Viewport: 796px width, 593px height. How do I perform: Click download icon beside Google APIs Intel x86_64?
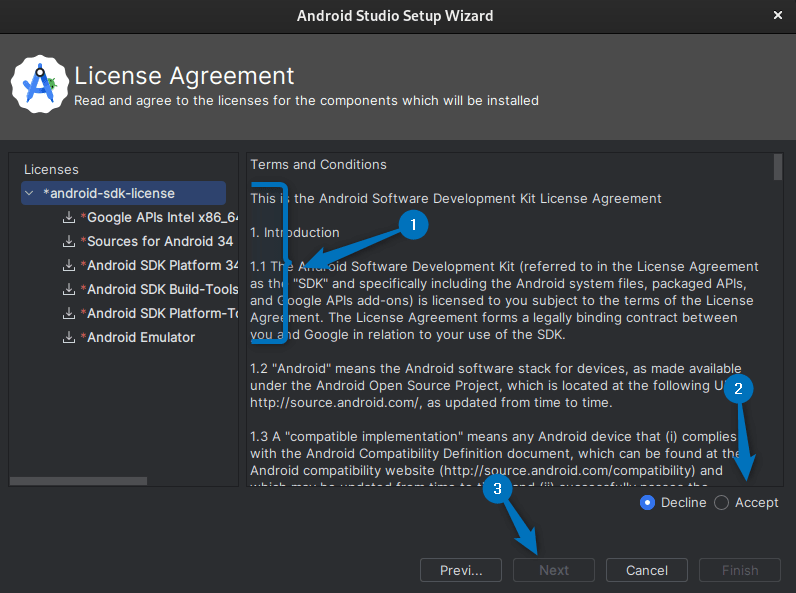point(69,217)
